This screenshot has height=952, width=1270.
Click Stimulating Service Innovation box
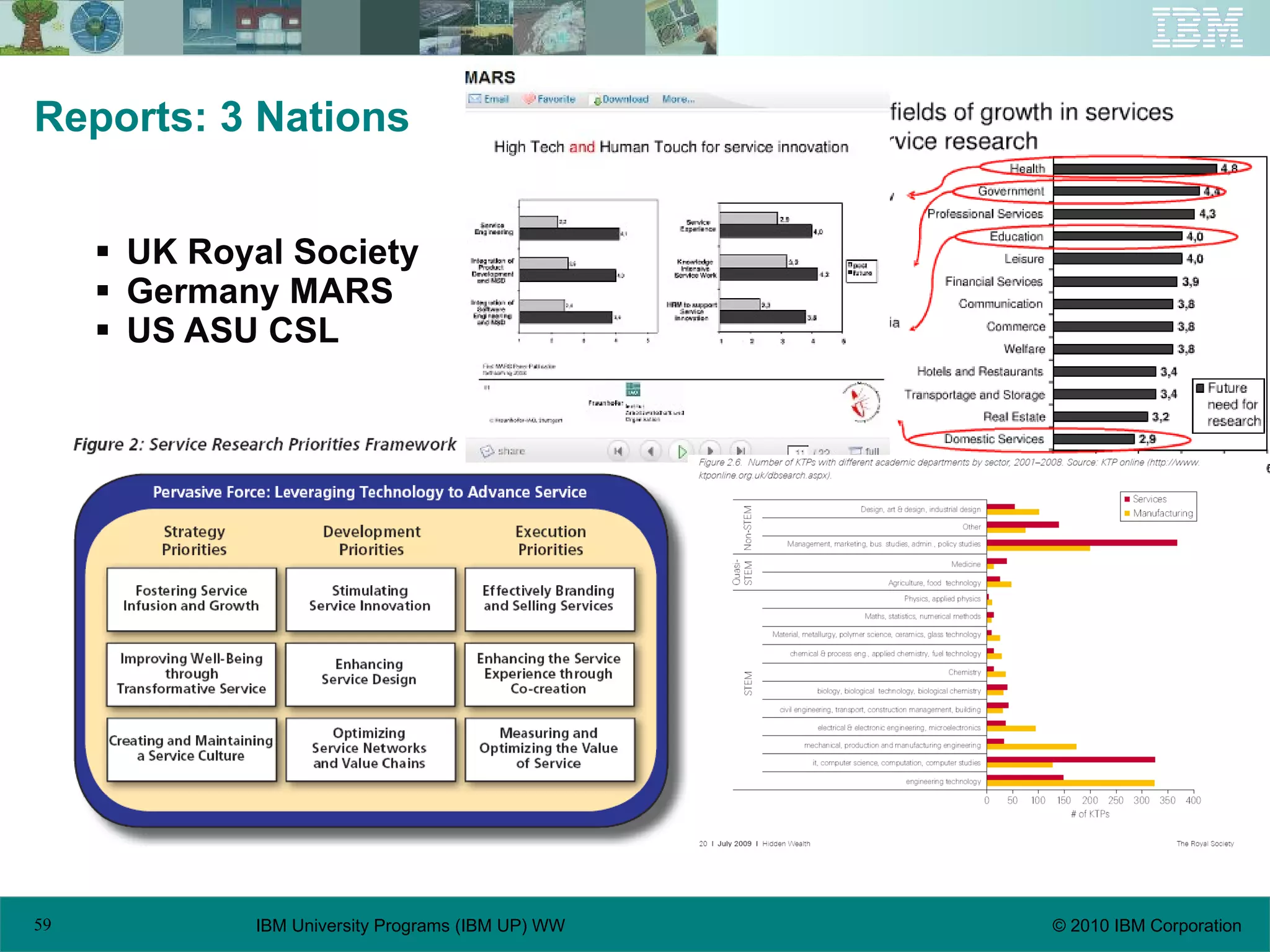point(370,599)
